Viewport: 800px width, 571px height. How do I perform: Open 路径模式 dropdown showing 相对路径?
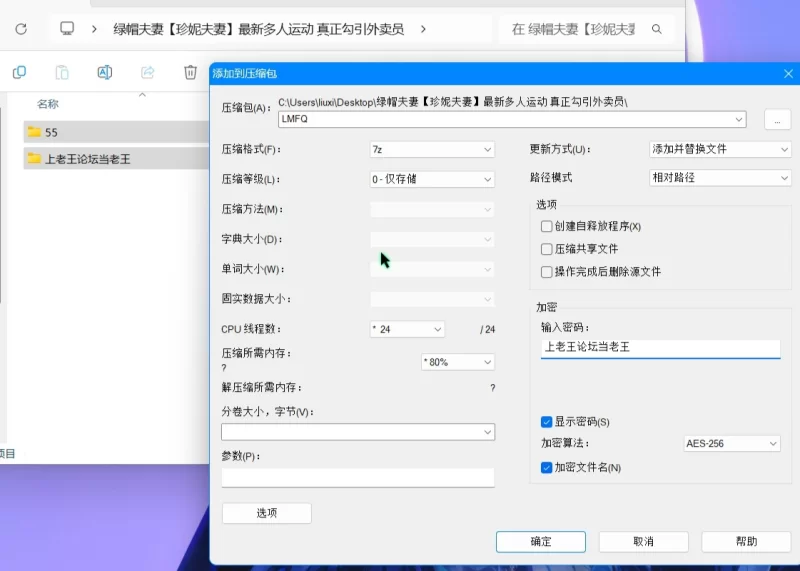pyautogui.click(x=720, y=178)
